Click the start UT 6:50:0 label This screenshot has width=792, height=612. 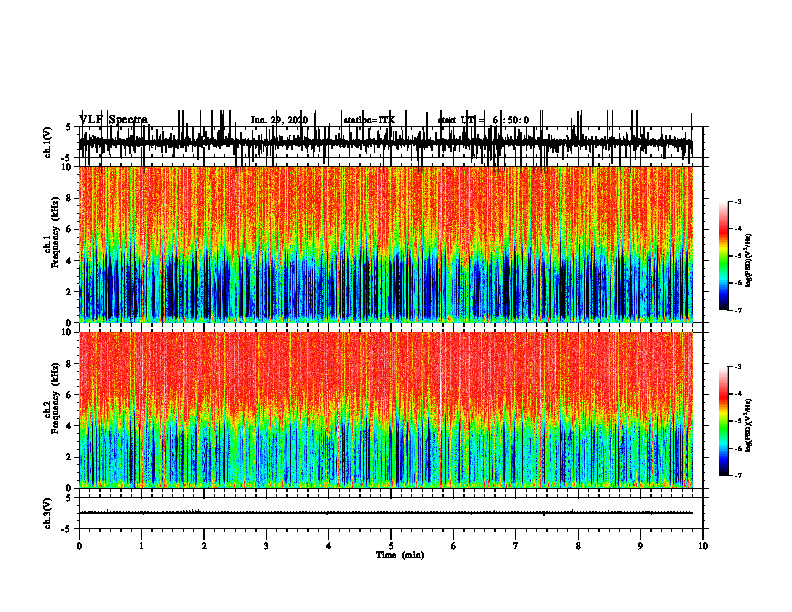[483, 120]
